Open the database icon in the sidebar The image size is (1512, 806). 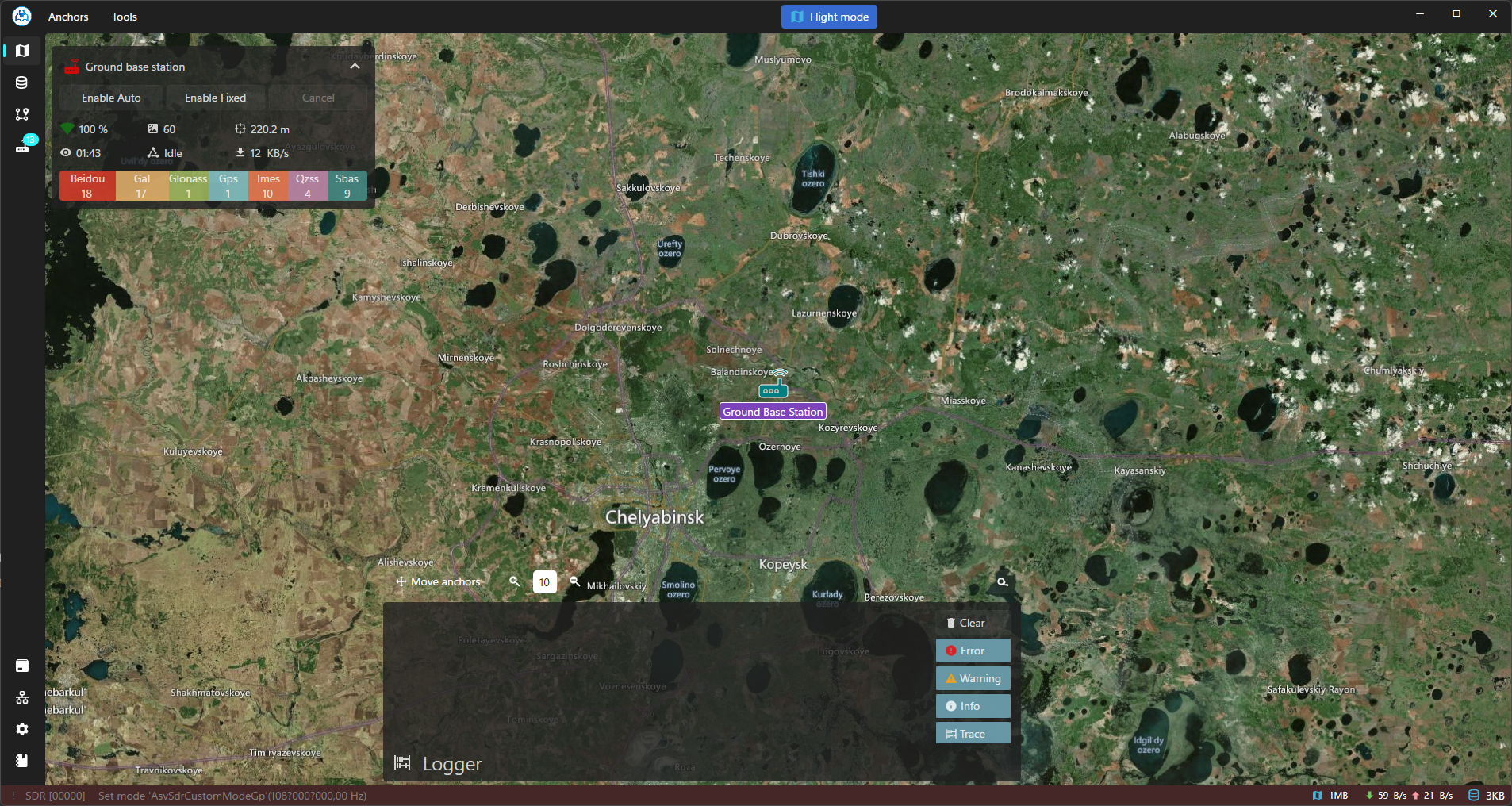(x=22, y=83)
